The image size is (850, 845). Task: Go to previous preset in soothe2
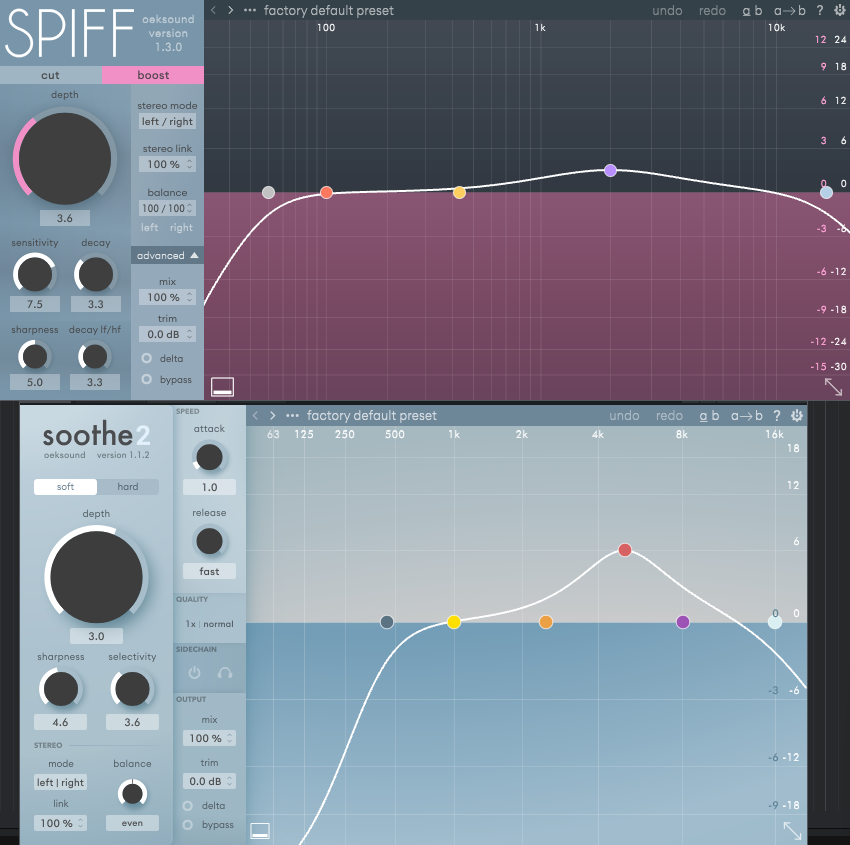(x=255, y=416)
